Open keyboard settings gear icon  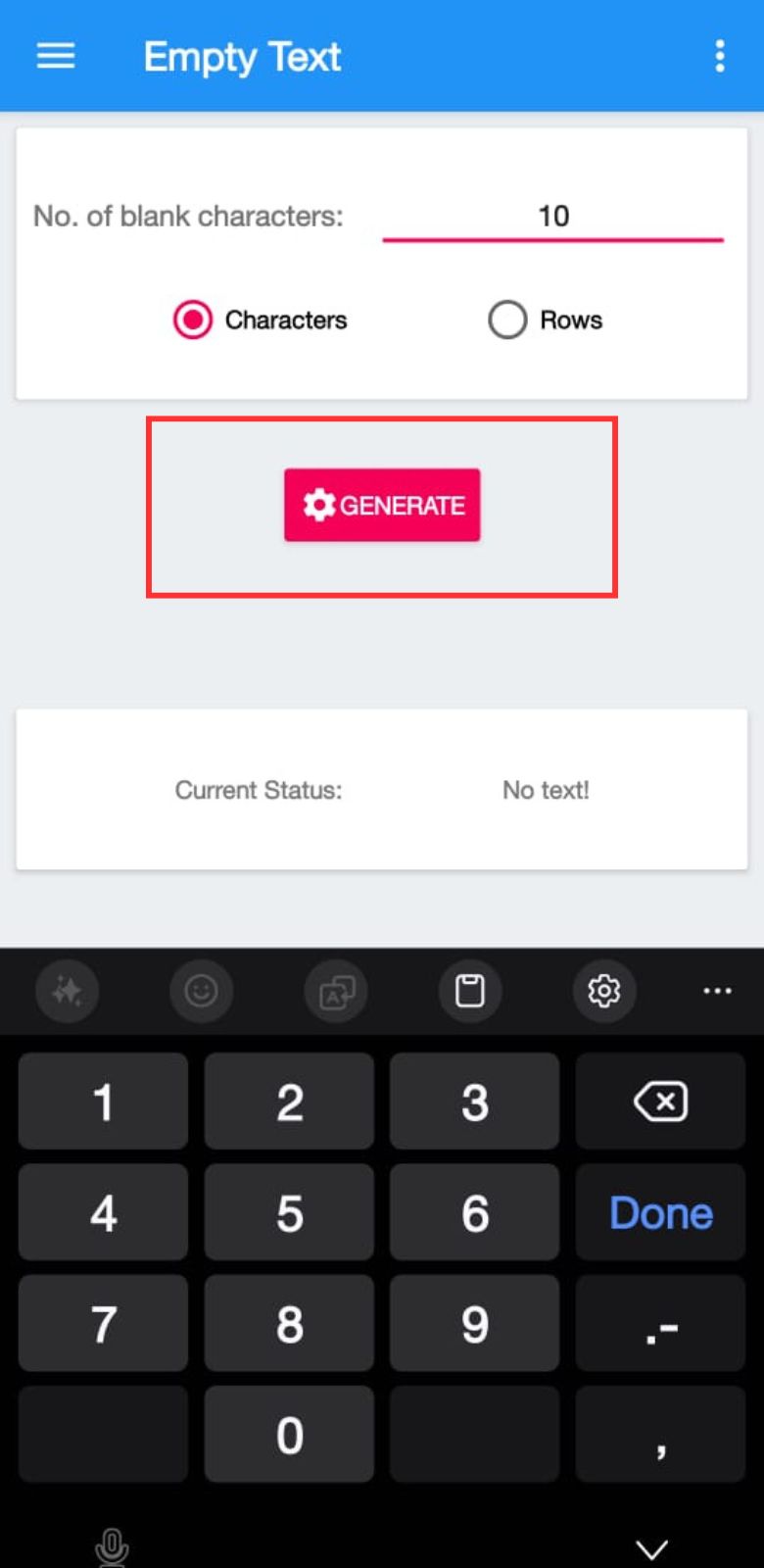604,992
